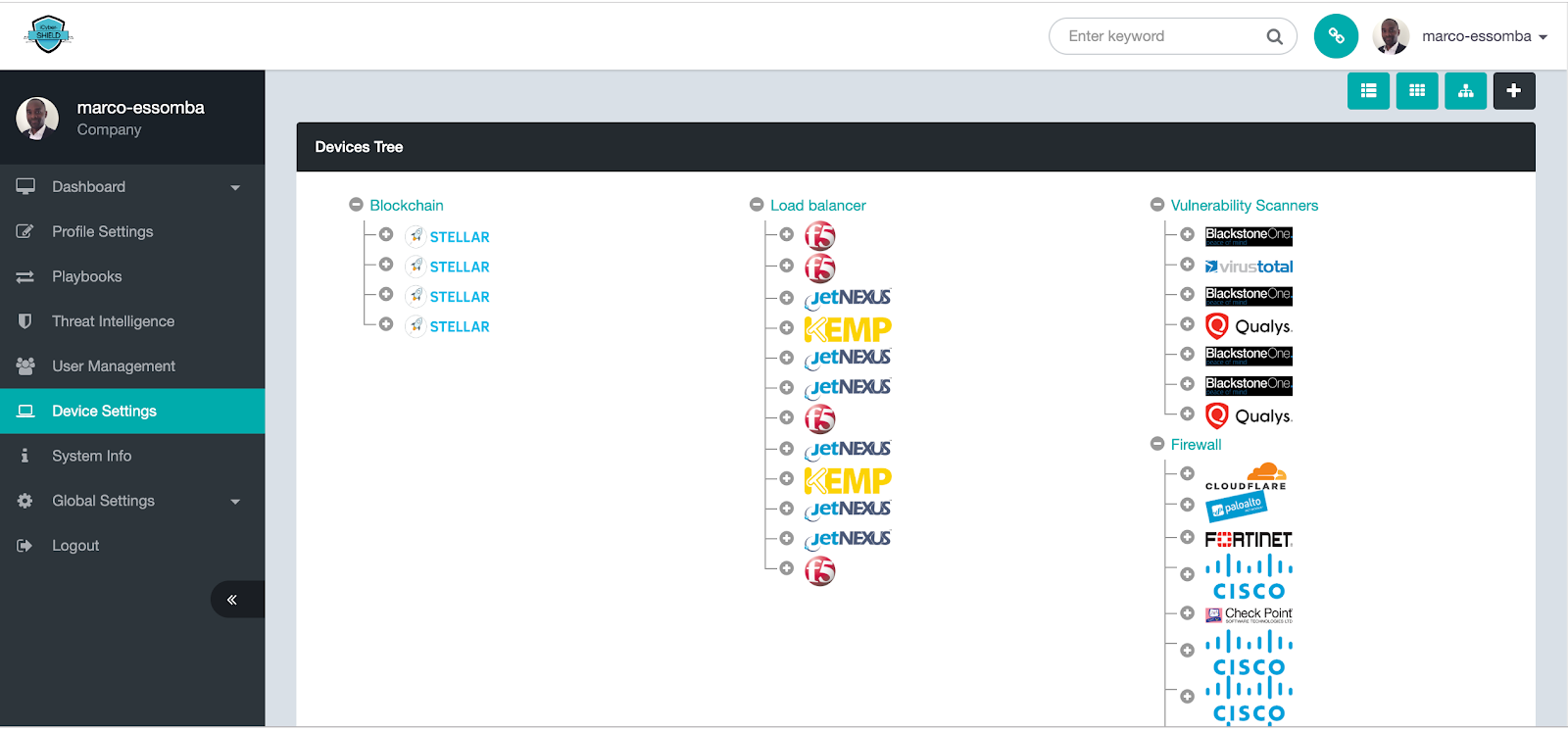The image size is (1568, 730).
Task: Select Device Settings in the sidebar
Action: pos(132,412)
